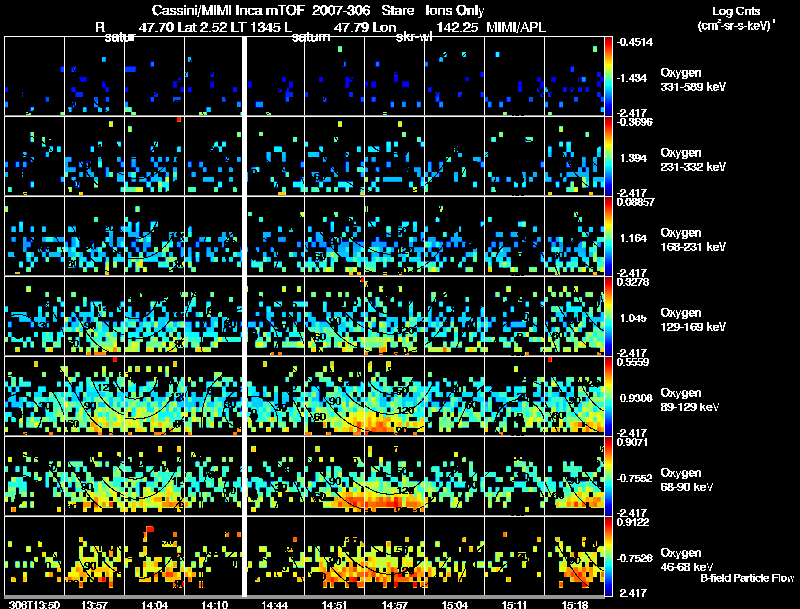This screenshot has height=609, width=800.
Task: Open the 14:51 panel in Oxygen 231-332 keV row
Action: point(335,156)
